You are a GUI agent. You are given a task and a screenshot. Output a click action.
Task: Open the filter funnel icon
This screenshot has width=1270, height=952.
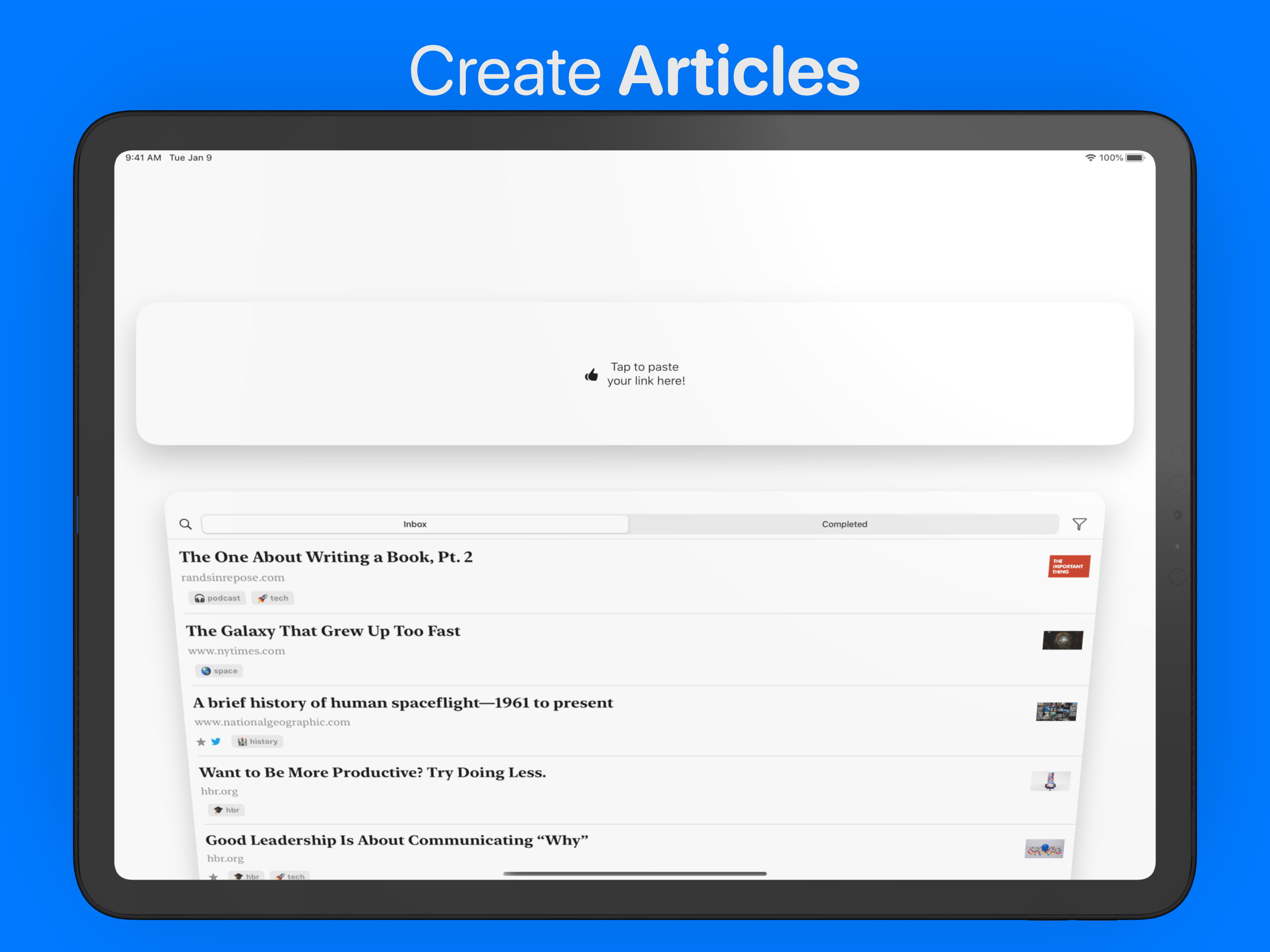[x=1079, y=524]
